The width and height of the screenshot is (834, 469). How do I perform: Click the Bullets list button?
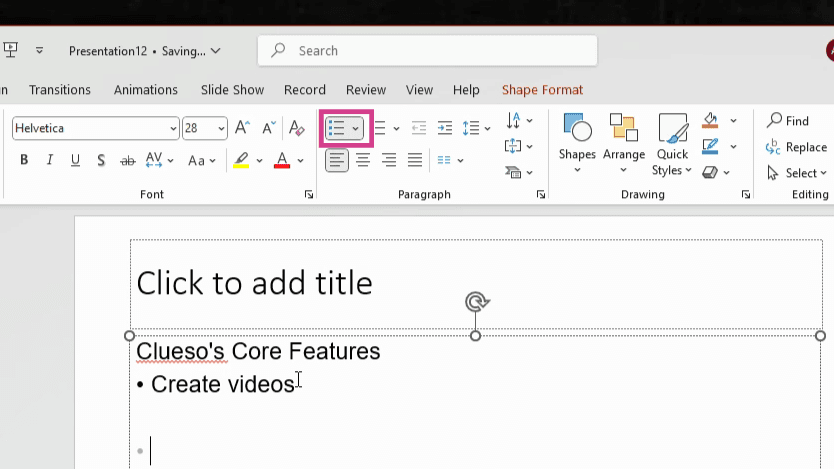[337, 128]
